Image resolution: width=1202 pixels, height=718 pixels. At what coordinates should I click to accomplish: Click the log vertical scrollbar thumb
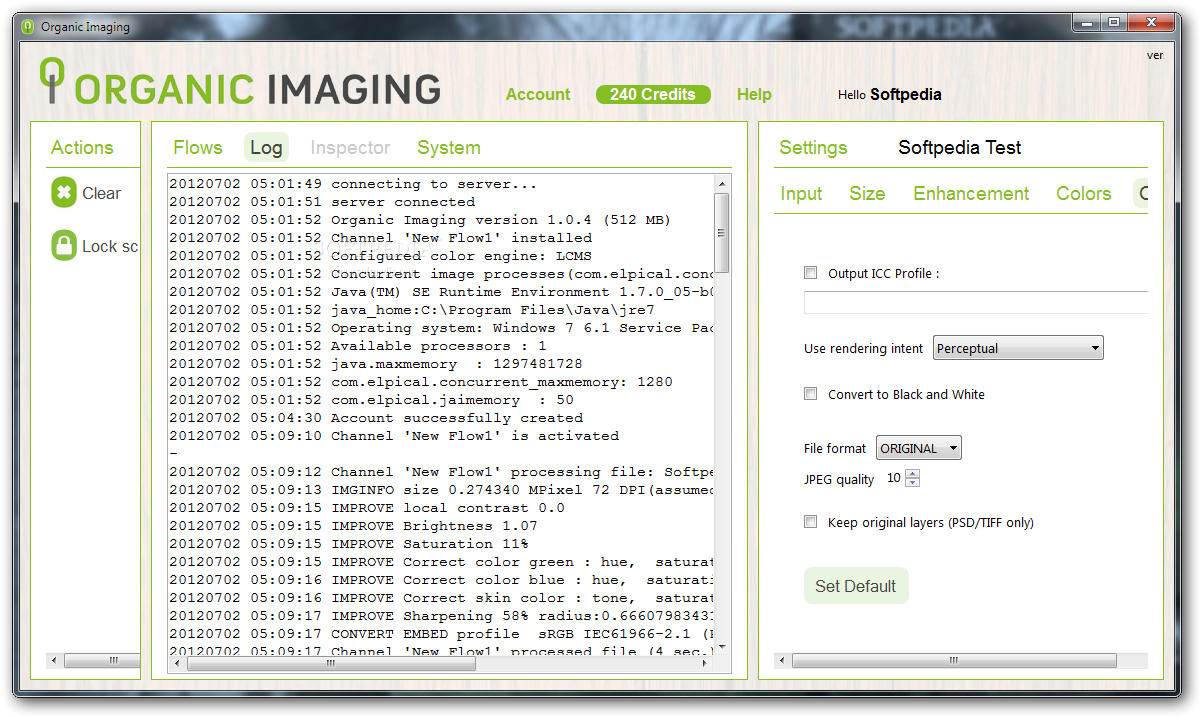(722, 232)
